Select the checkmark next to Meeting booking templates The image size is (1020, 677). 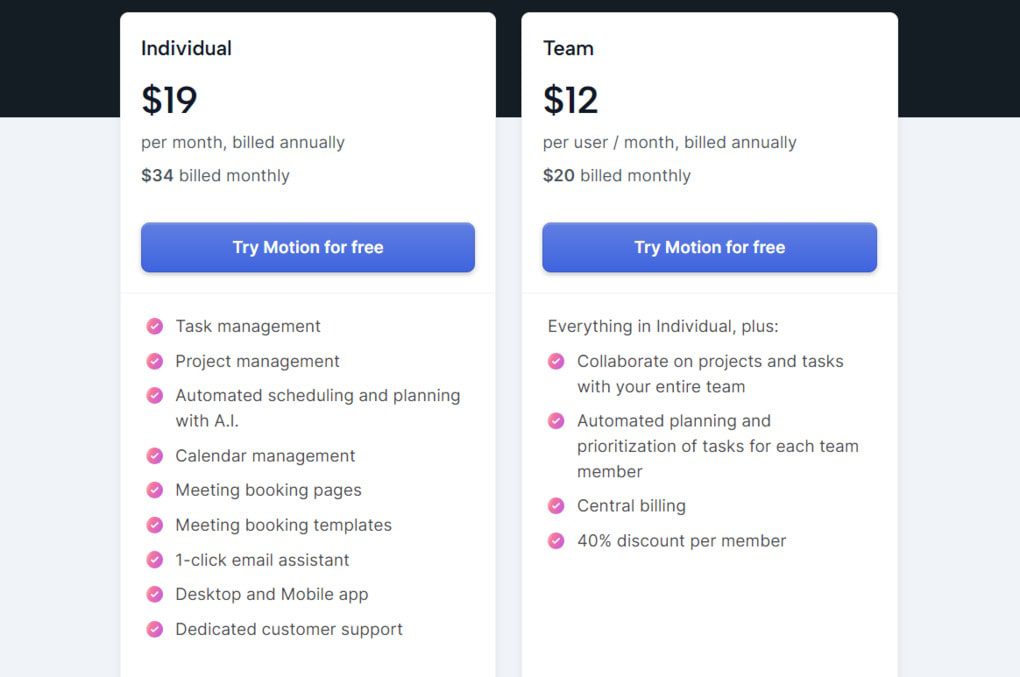click(x=155, y=525)
